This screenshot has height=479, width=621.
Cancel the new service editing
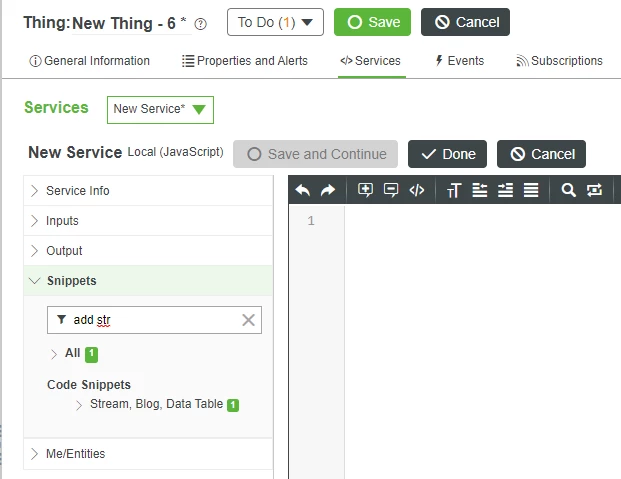(541, 154)
